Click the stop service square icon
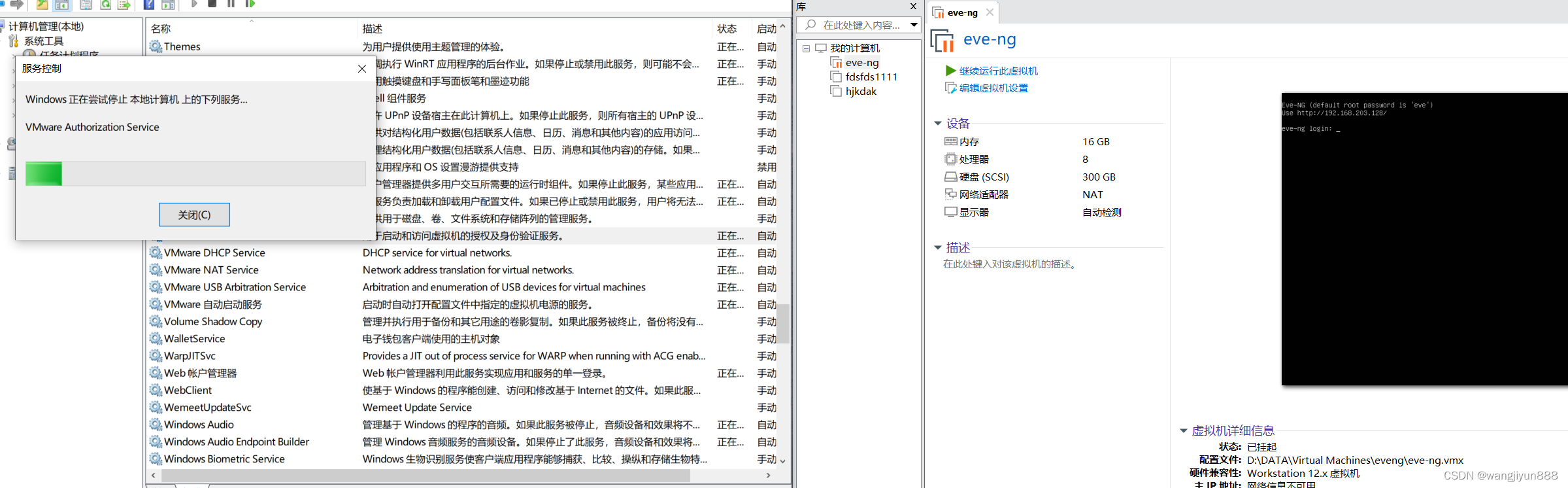Viewport: 1568px width, 488px height. (212, 4)
